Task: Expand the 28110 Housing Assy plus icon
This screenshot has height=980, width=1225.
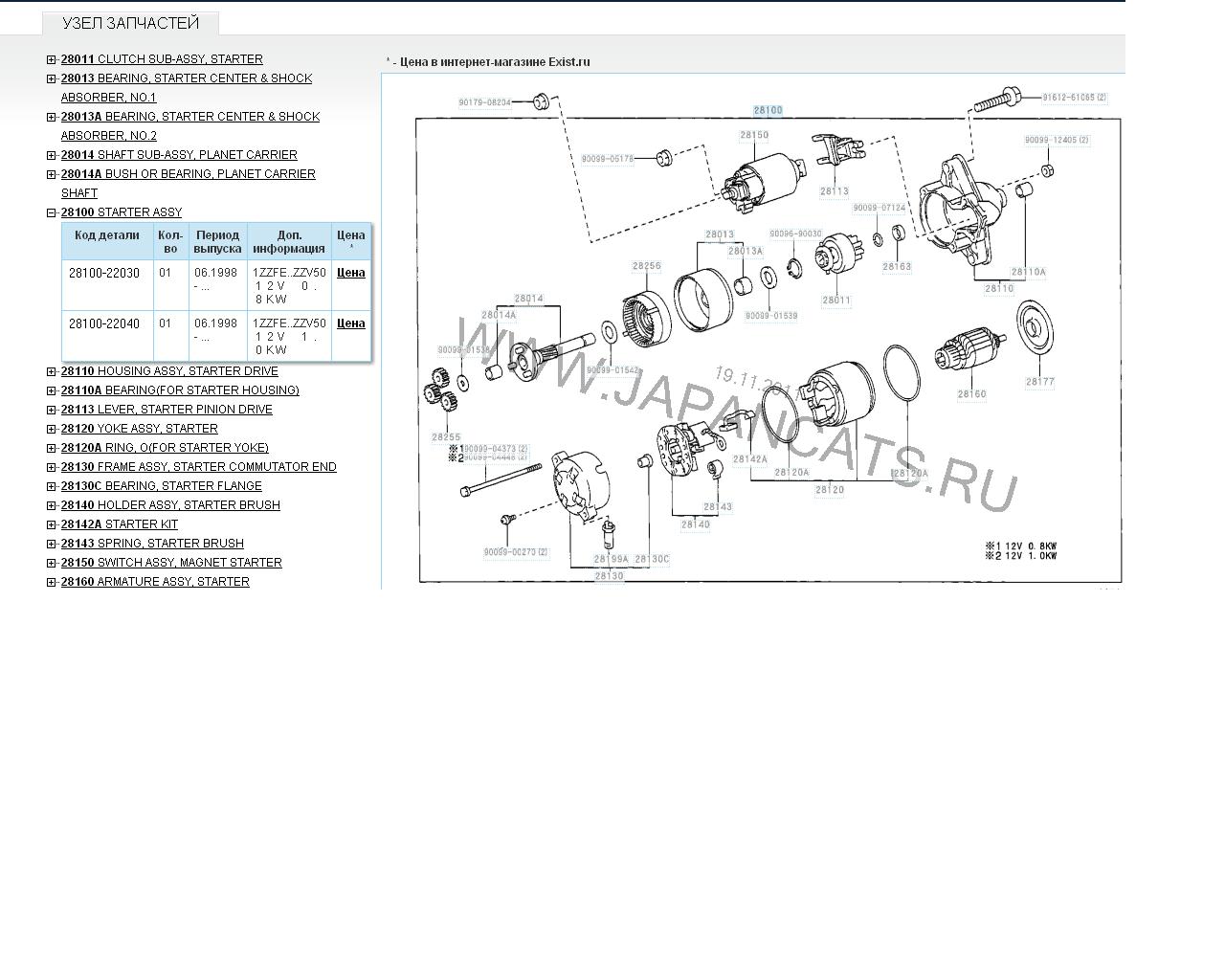Action: point(52,371)
